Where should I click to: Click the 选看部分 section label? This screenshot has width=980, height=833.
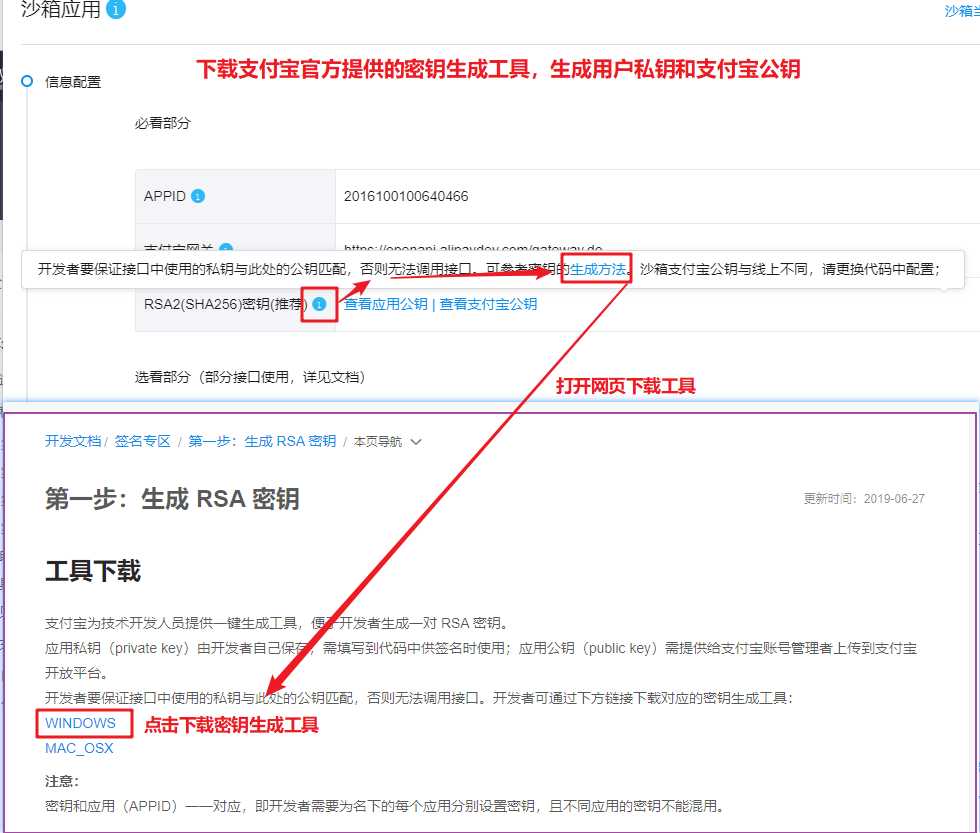(250, 377)
